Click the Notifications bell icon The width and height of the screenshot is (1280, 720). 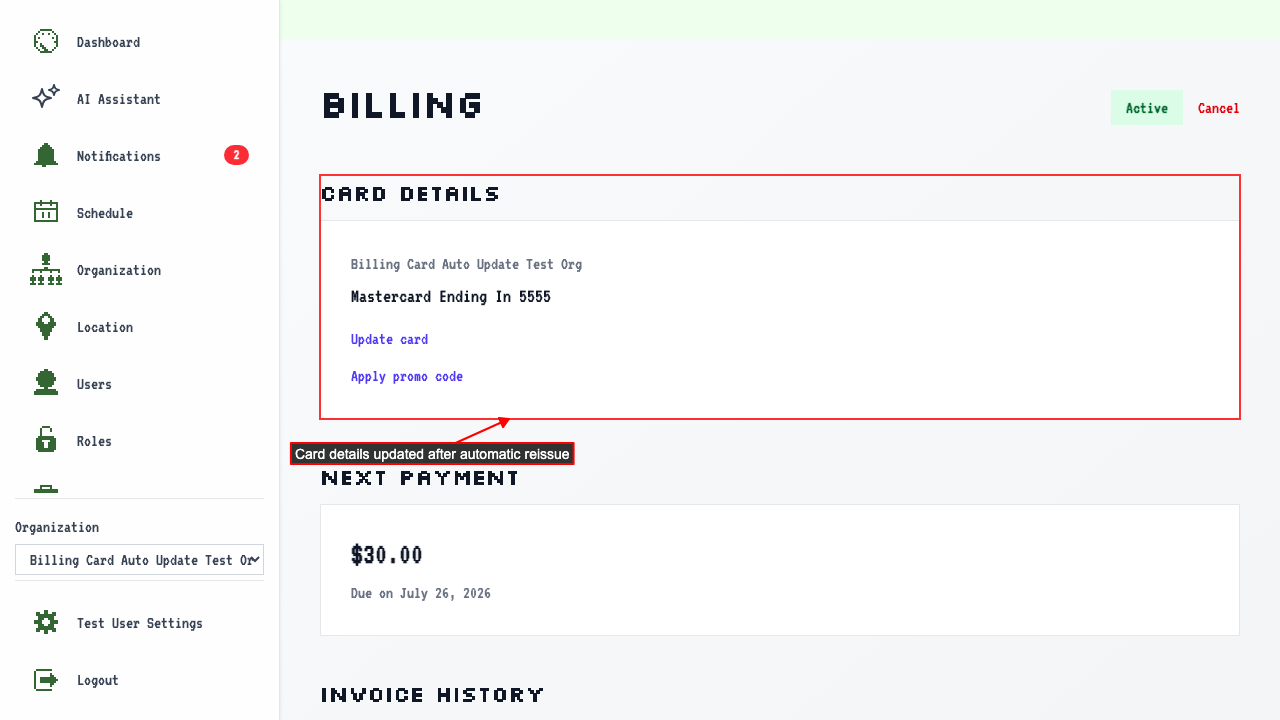coord(46,156)
